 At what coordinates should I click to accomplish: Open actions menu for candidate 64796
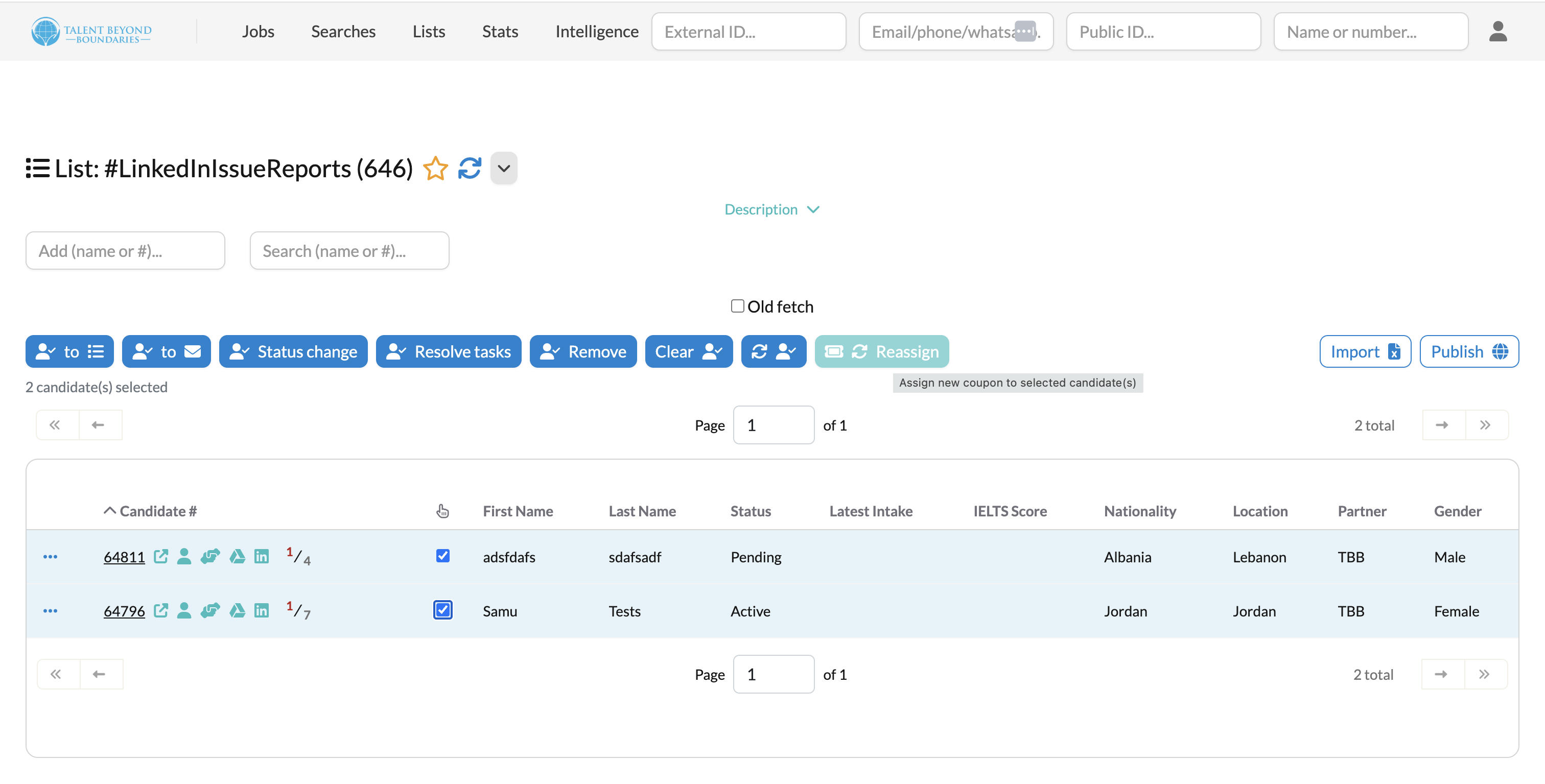pyautogui.click(x=51, y=611)
